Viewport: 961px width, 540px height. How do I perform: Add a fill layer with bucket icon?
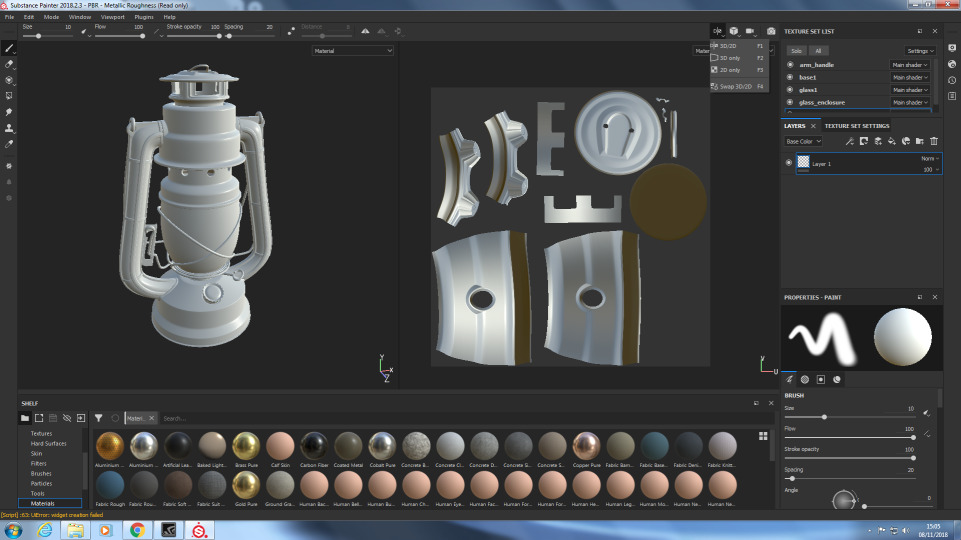[x=892, y=141]
